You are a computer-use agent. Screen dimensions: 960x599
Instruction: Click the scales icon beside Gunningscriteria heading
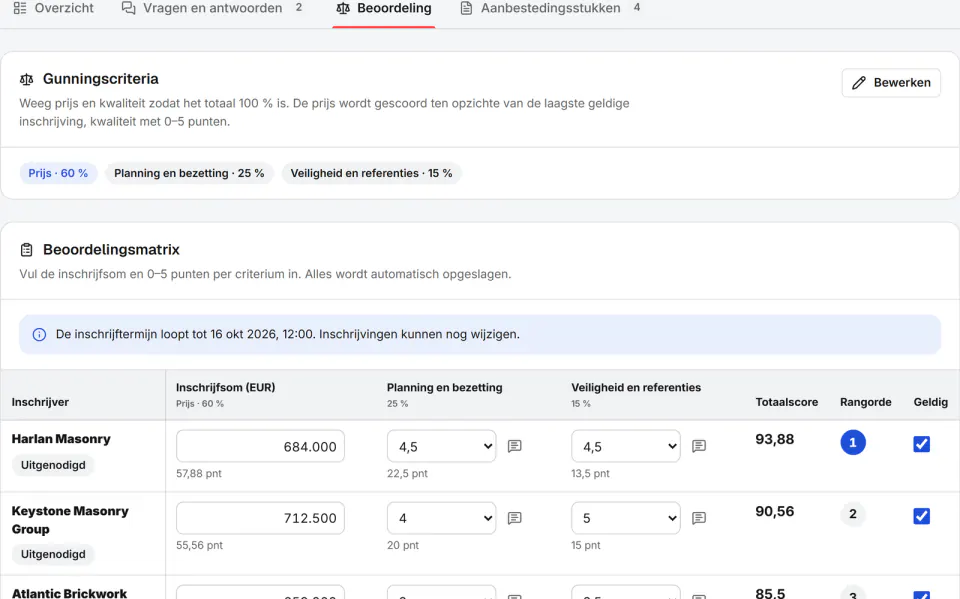(26, 79)
